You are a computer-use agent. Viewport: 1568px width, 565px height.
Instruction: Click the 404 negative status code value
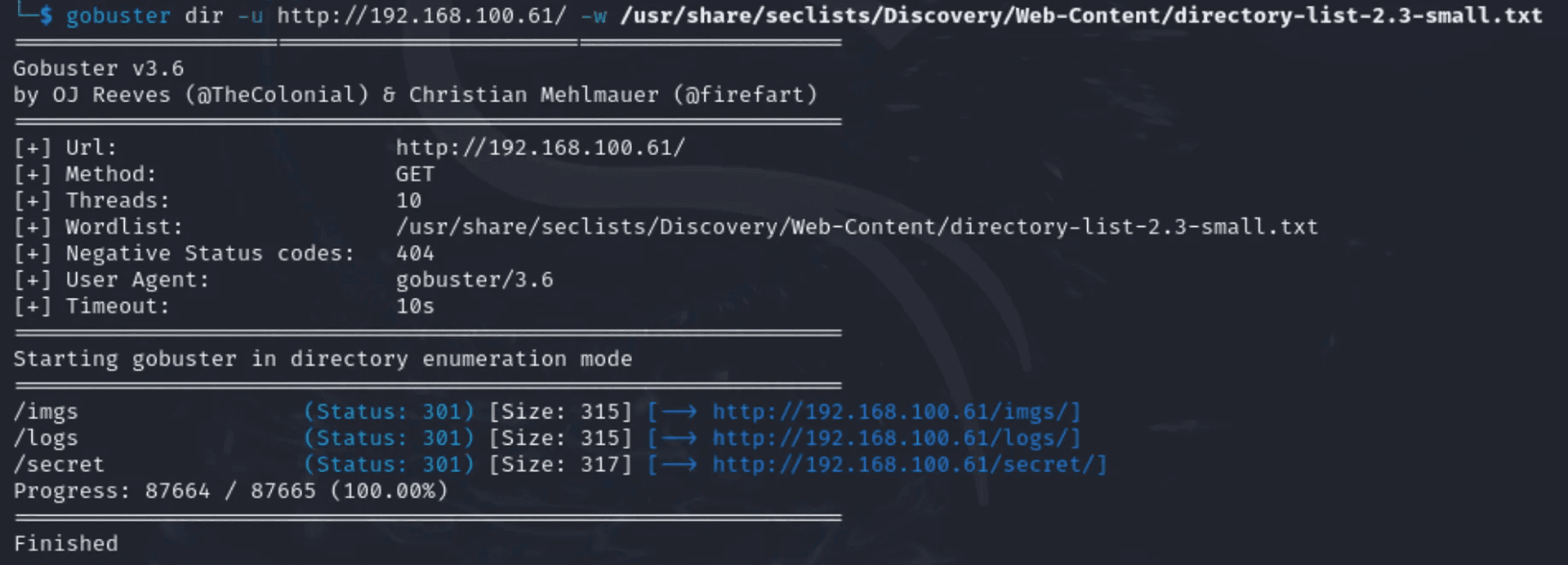[x=415, y=253]
